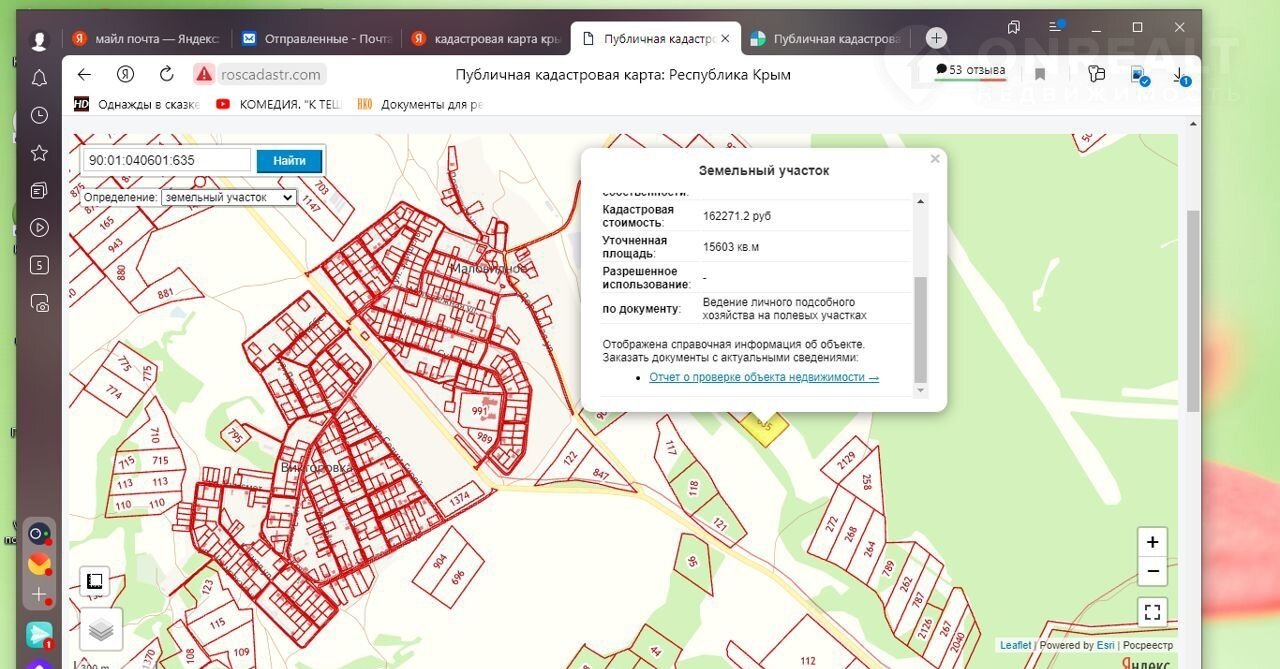
Task: Go back using browser back arrow
Action: [84, 74]
